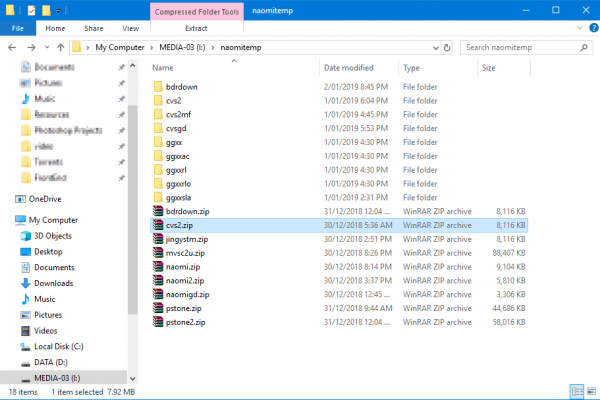
Task: Open the Share ribbon tab
Action: [94, 28]
